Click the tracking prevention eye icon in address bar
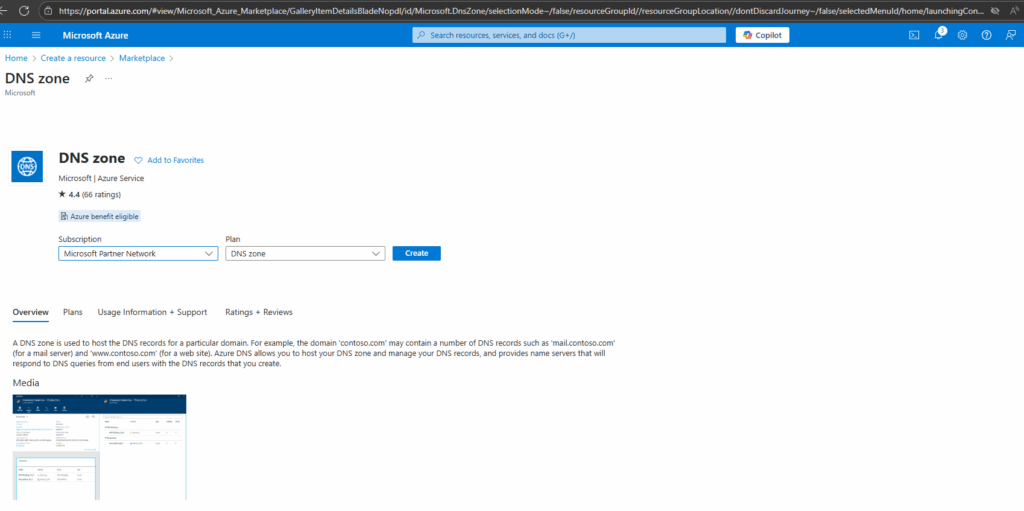1024x511 pixels. [995, 11]
